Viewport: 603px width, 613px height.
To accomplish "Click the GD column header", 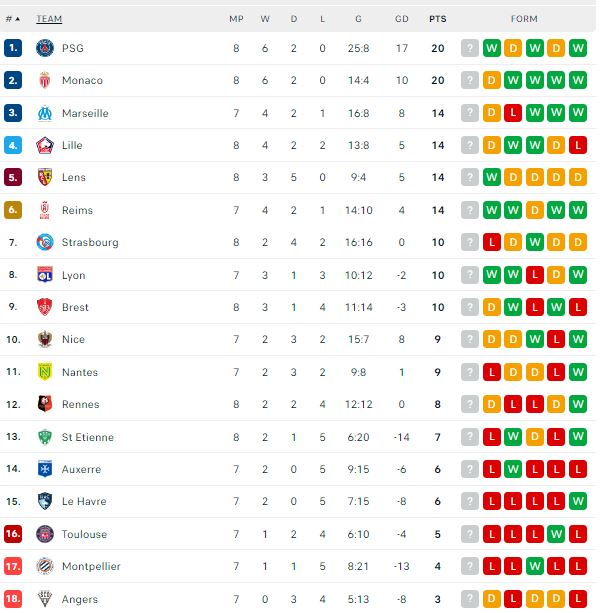I will tap(401, 19).
